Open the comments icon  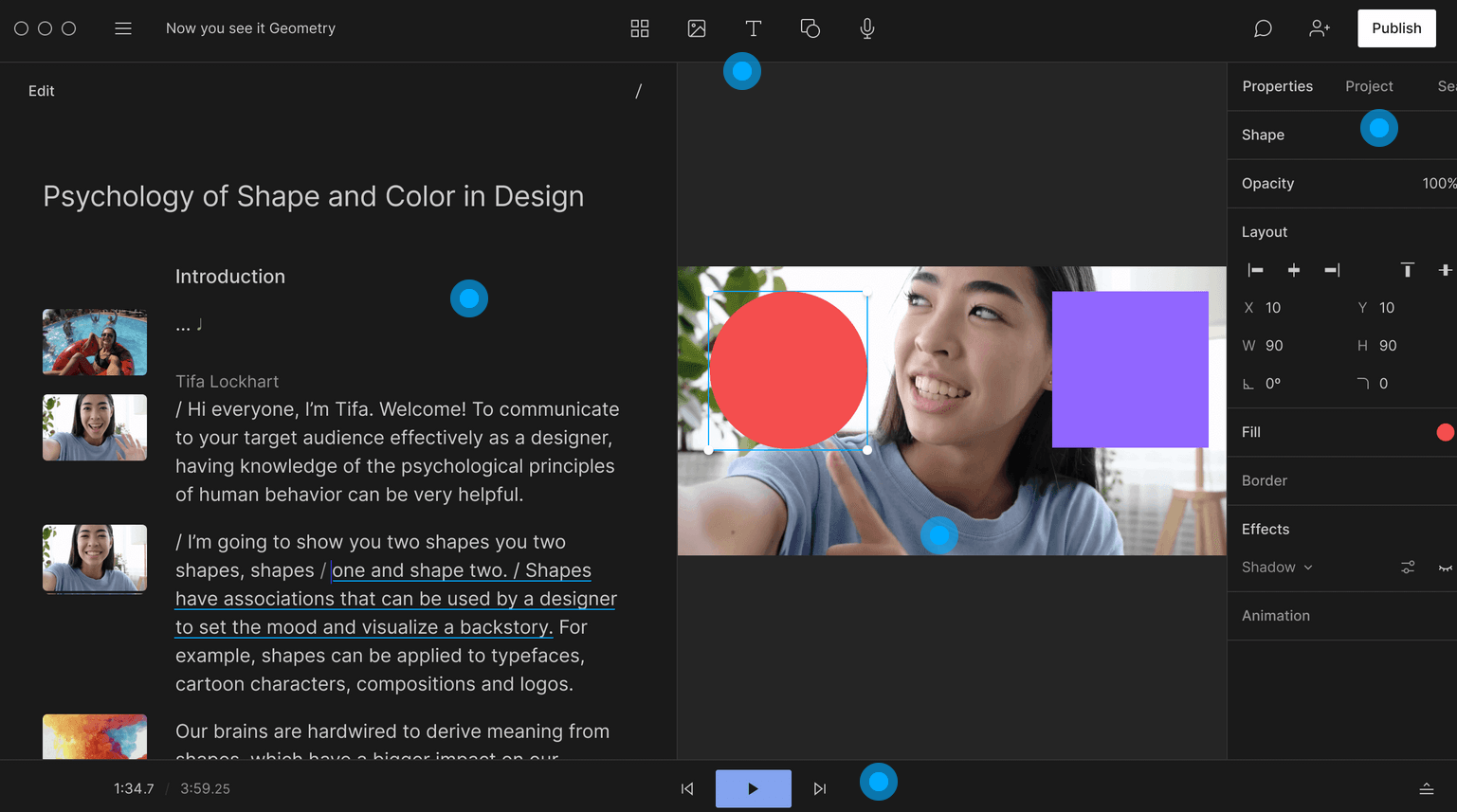[x=1263, y=28]
